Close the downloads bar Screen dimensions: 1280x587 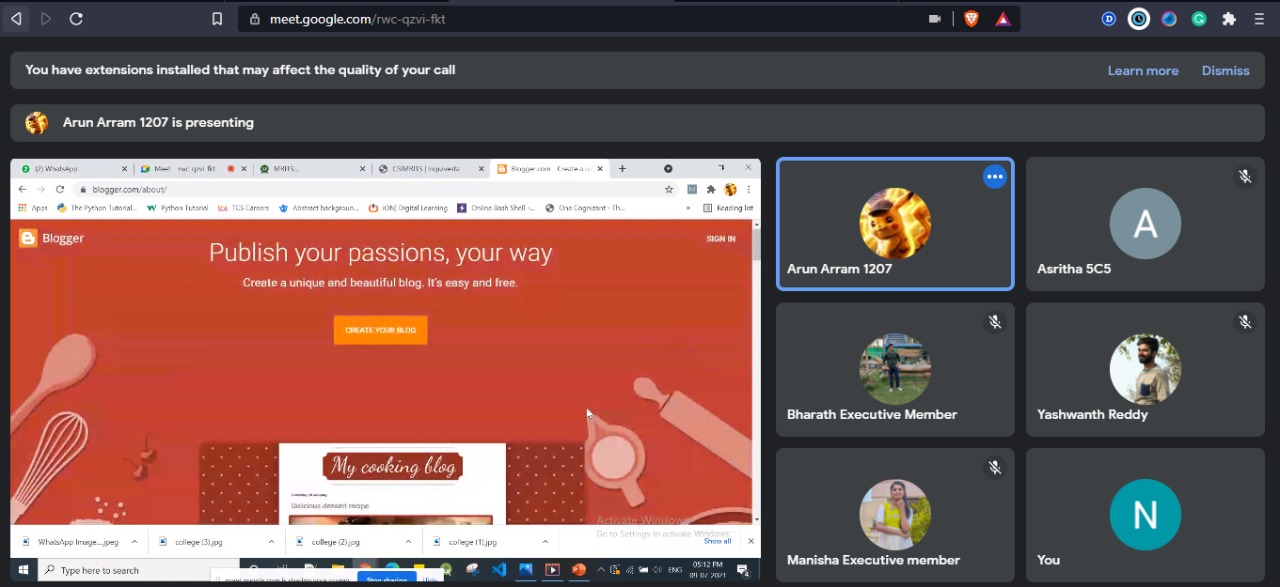pyautogui.click(x=751, y=541)
